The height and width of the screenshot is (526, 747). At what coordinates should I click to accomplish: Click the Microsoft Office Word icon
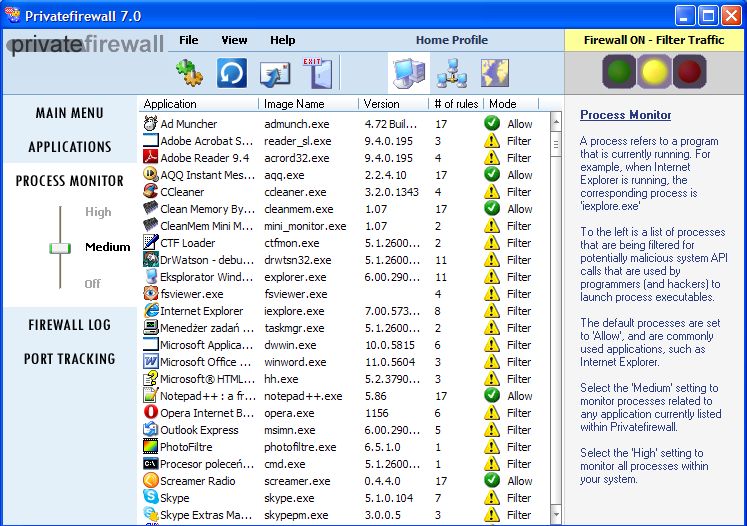pos(151,362)
